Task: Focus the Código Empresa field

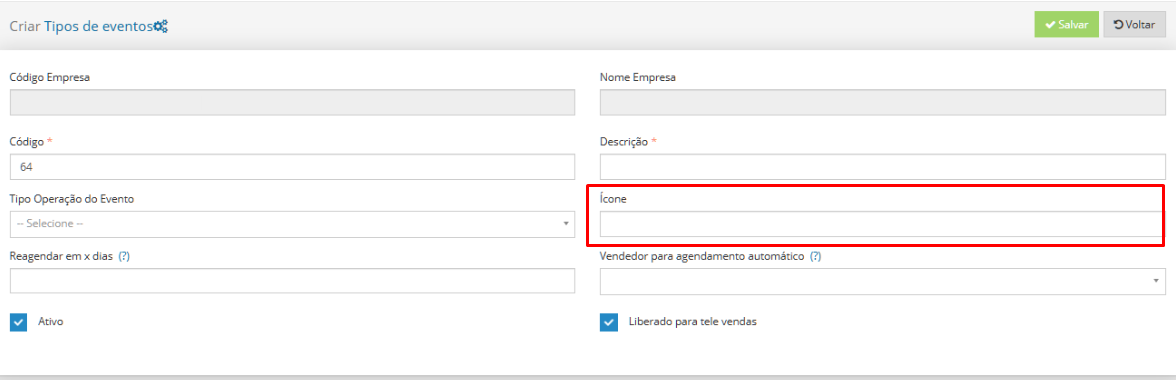Action: [x=292, y=103]
